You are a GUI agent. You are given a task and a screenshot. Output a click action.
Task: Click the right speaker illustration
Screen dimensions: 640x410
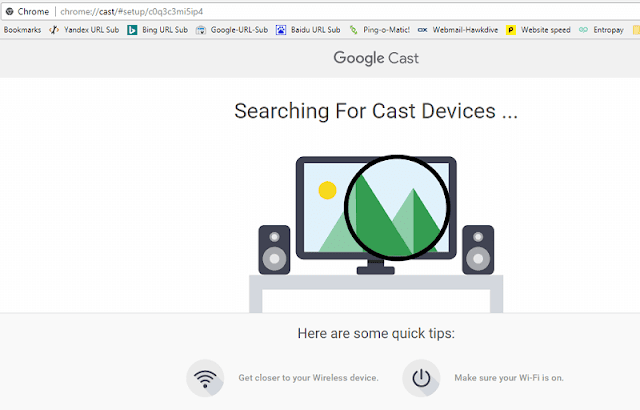point(478,250)
